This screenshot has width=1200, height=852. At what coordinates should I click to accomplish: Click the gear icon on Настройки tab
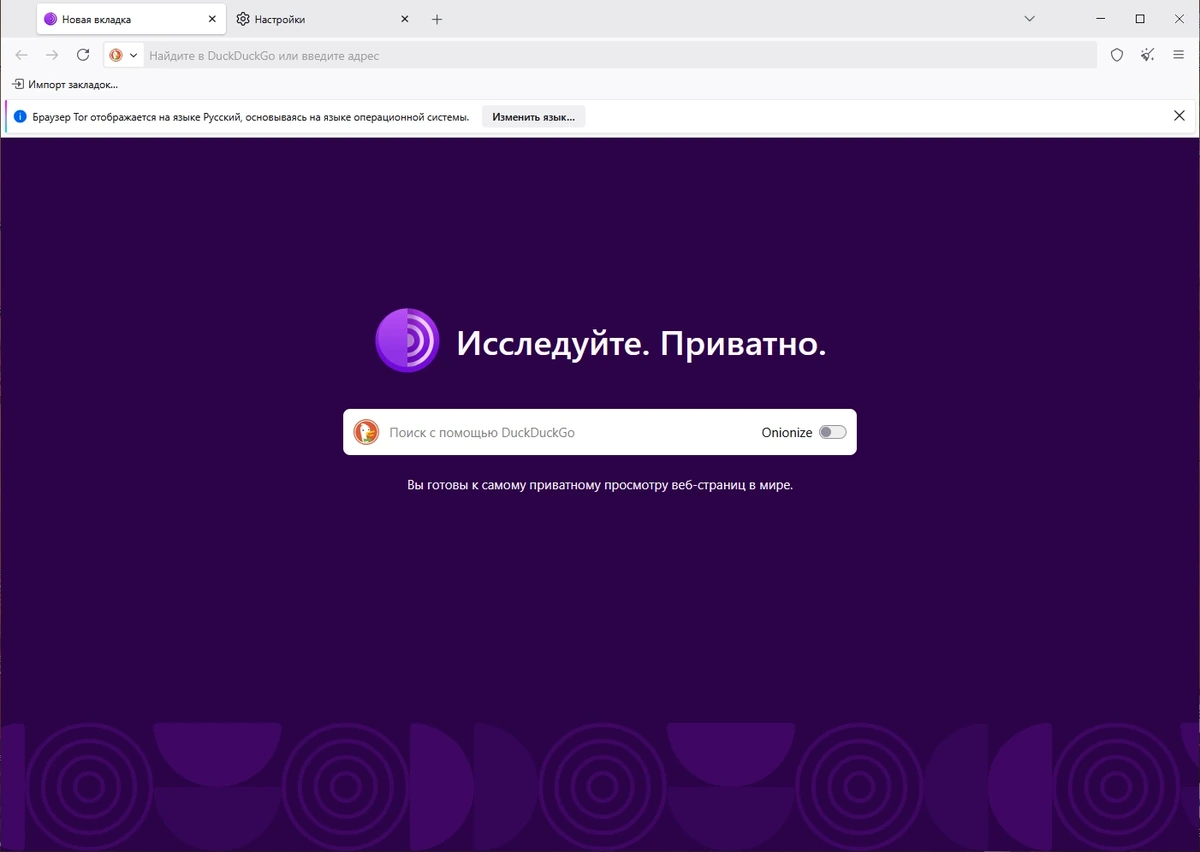pyautogui.click(x=242, y=19)
